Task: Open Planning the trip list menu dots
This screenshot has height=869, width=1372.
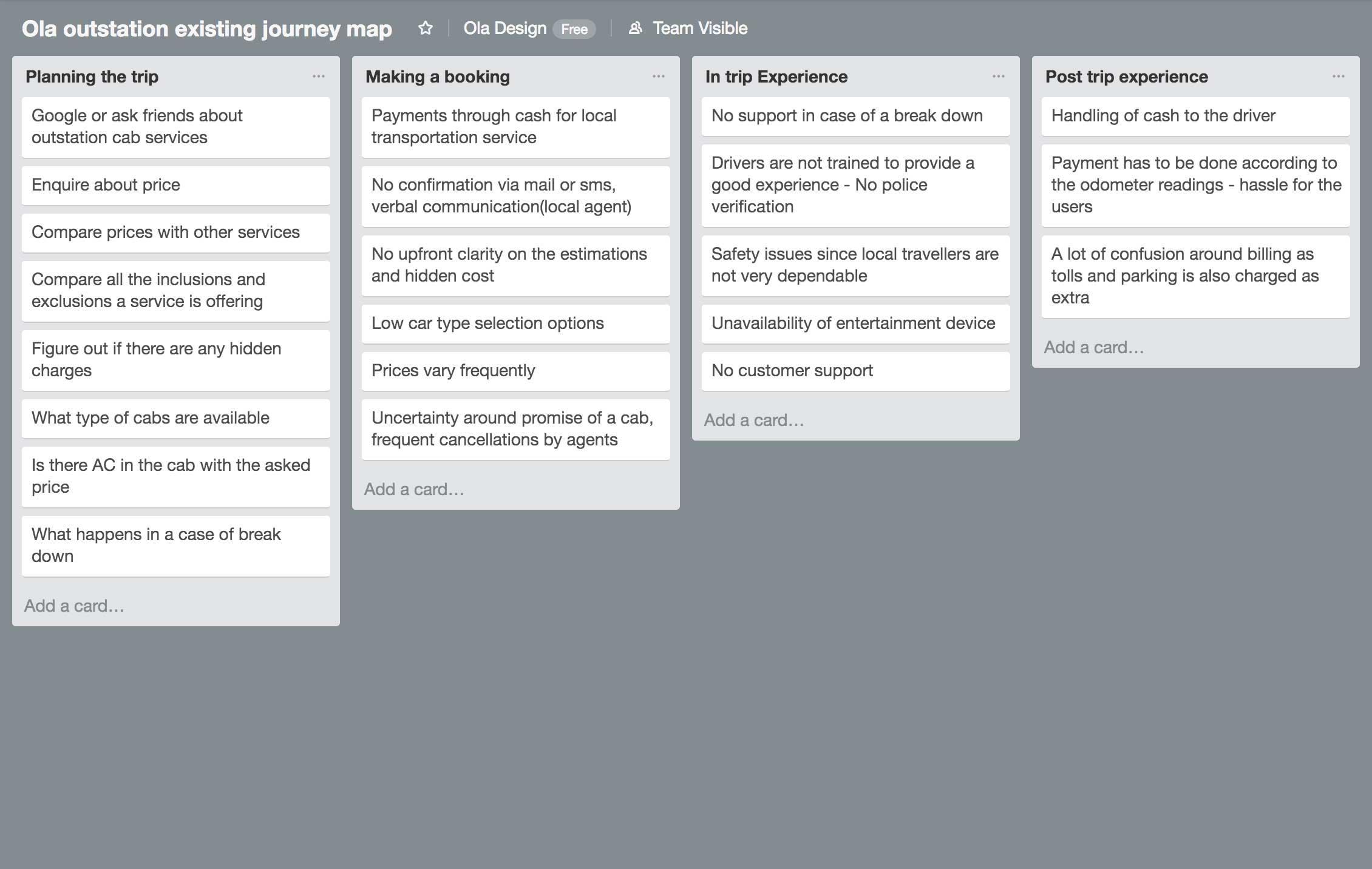Action: 319,76
